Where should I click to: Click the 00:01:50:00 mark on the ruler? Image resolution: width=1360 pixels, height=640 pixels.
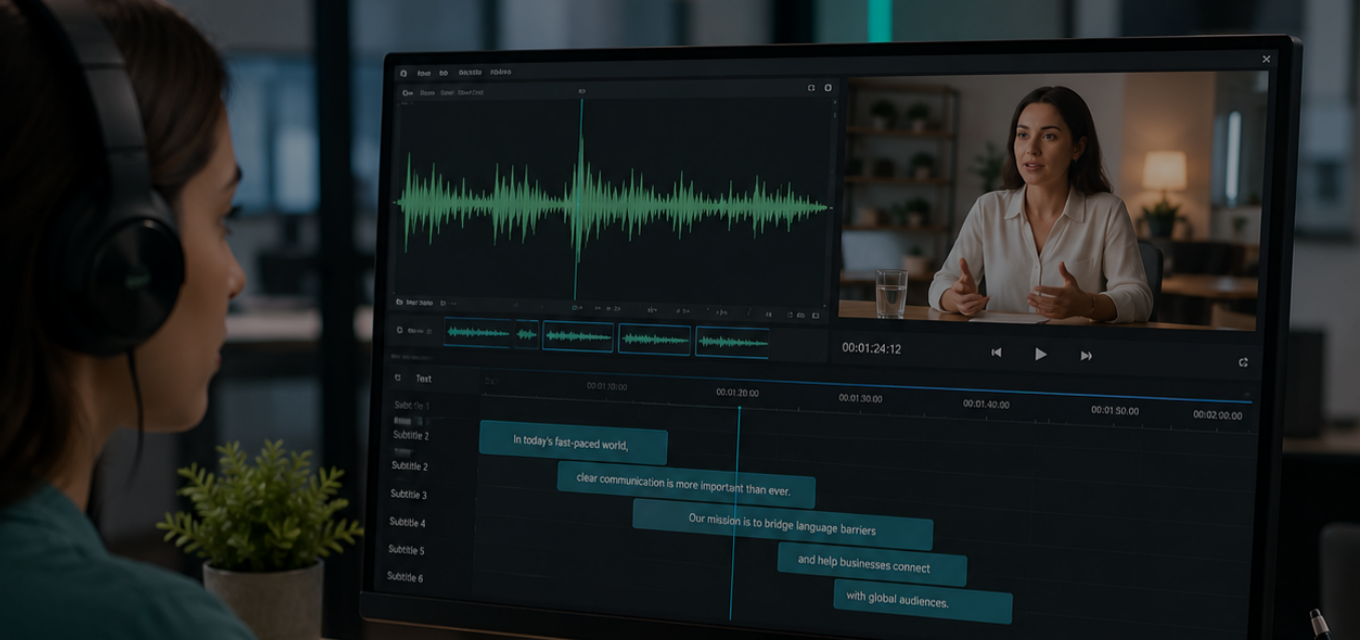[x=1114, y=410]
